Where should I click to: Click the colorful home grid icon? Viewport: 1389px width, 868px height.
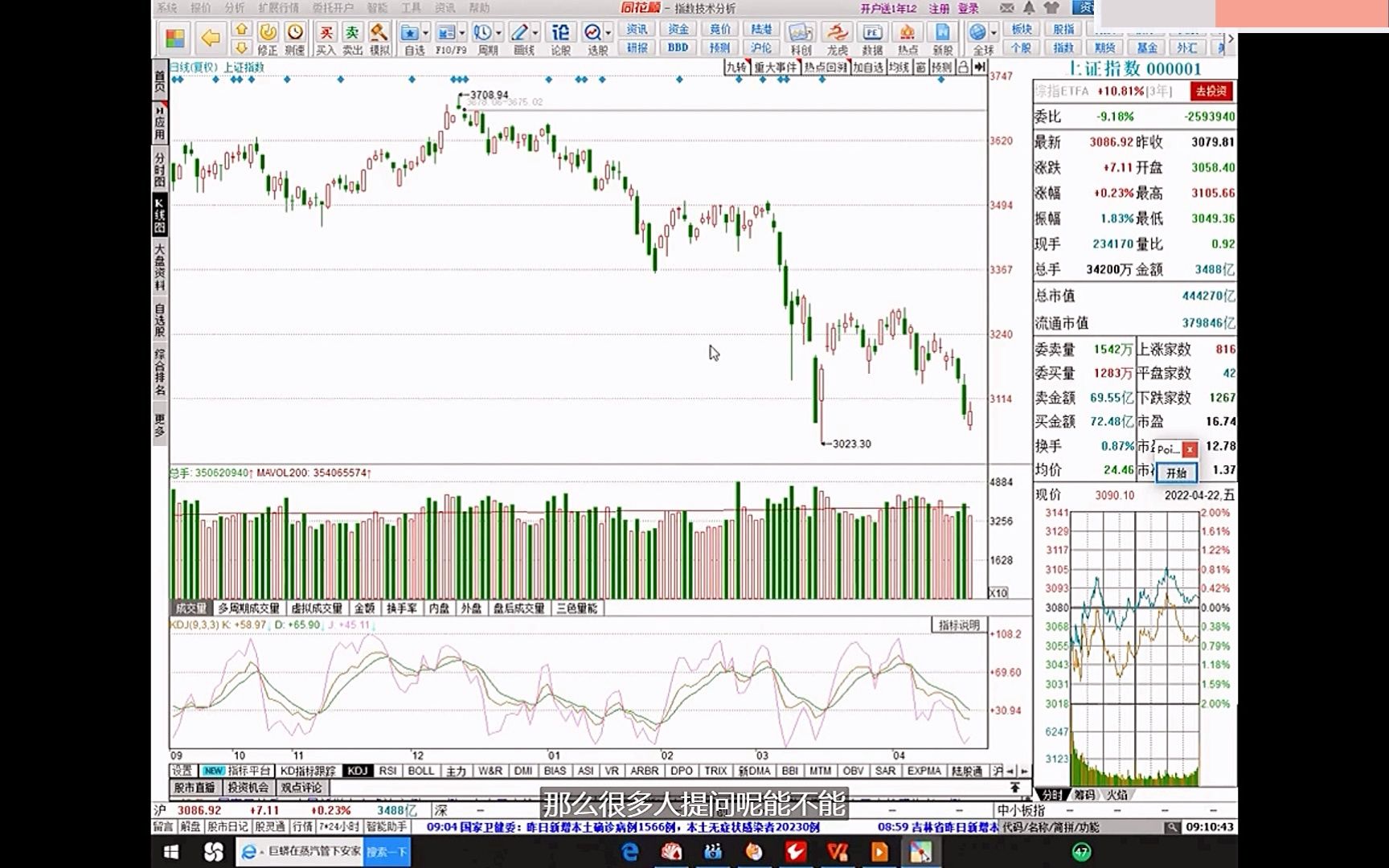[x=174, y=38]
